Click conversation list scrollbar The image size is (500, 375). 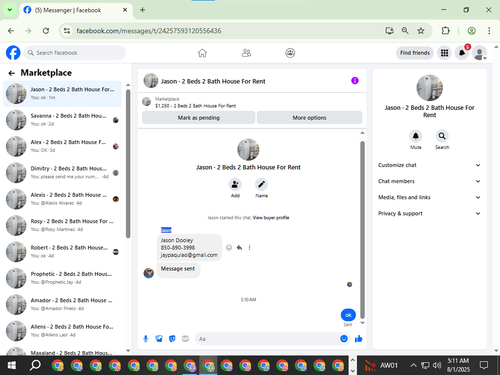(128, 163)
